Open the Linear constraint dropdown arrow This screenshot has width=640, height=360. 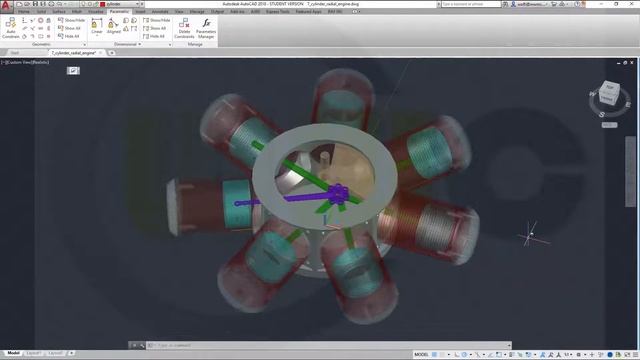[97, 36]
